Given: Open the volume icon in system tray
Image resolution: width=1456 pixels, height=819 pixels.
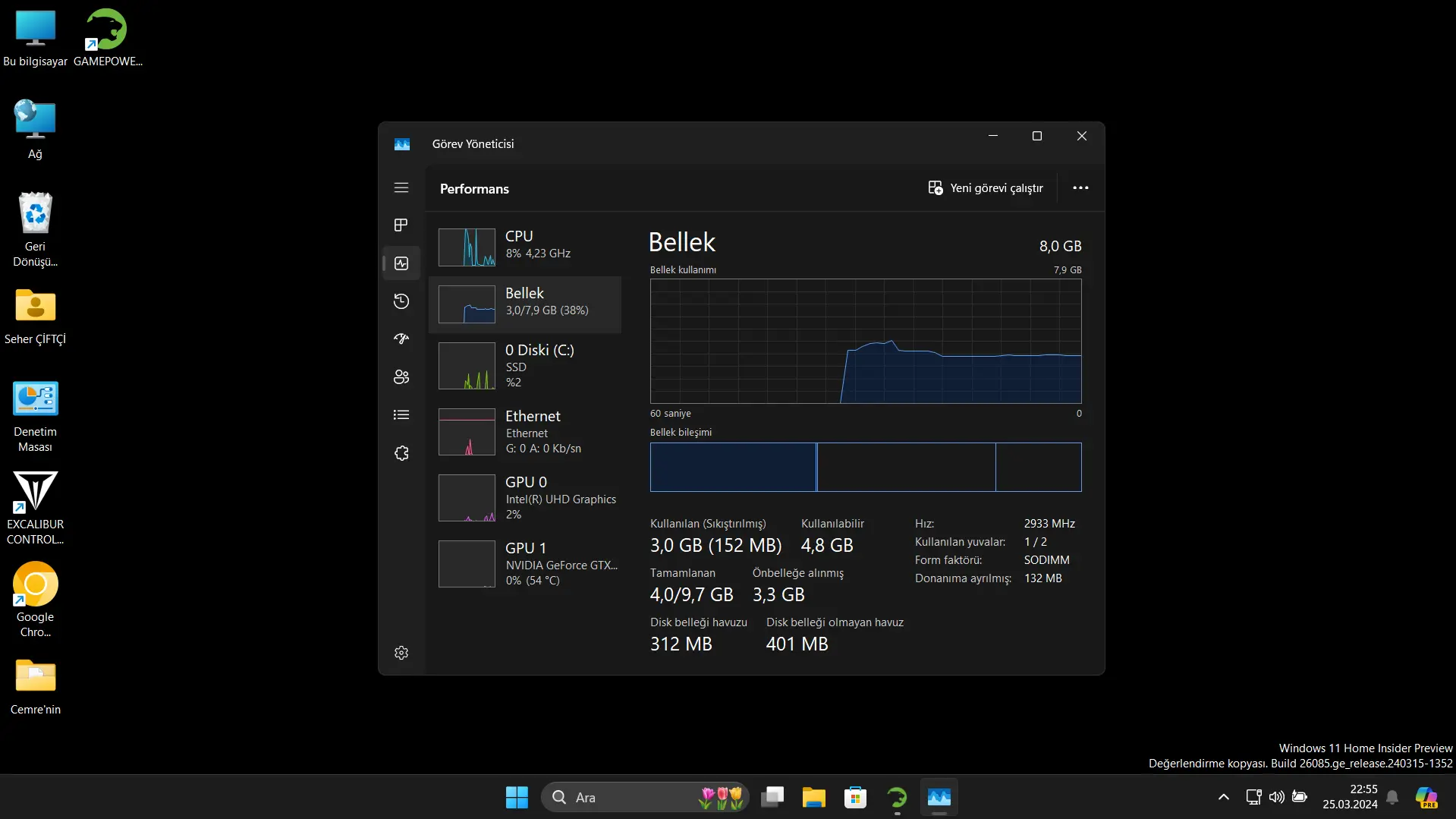Looking at the screenshot, I should [1277, 797].
